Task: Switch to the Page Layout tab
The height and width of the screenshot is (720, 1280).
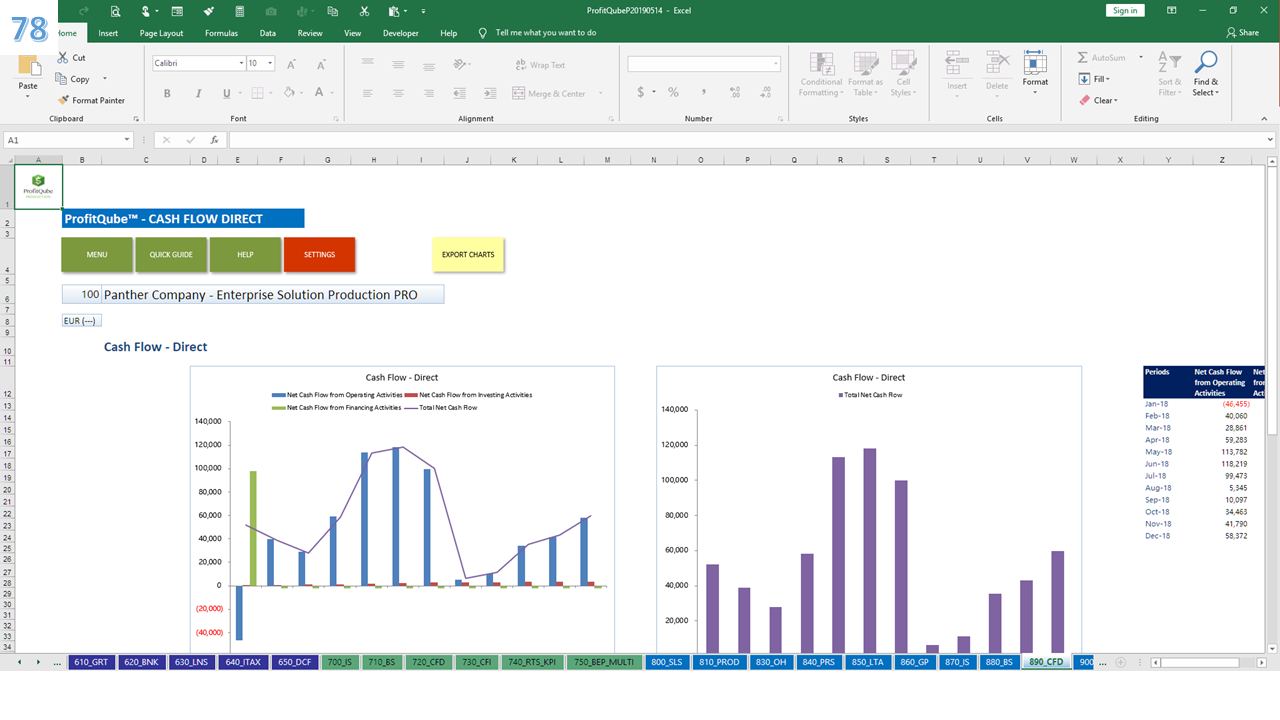Action: click(161, 33)
